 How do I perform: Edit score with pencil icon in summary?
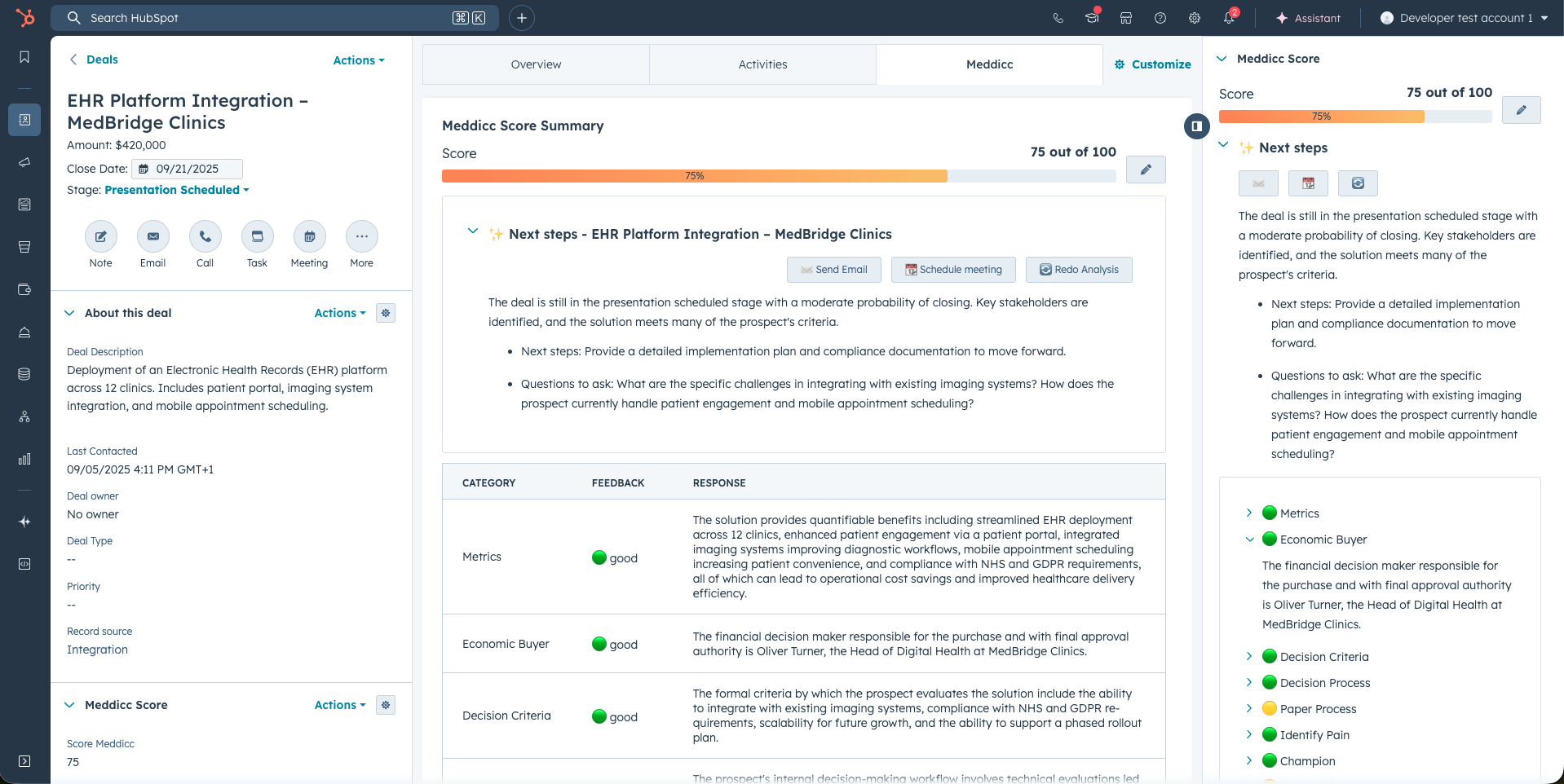click(1145, 170)
